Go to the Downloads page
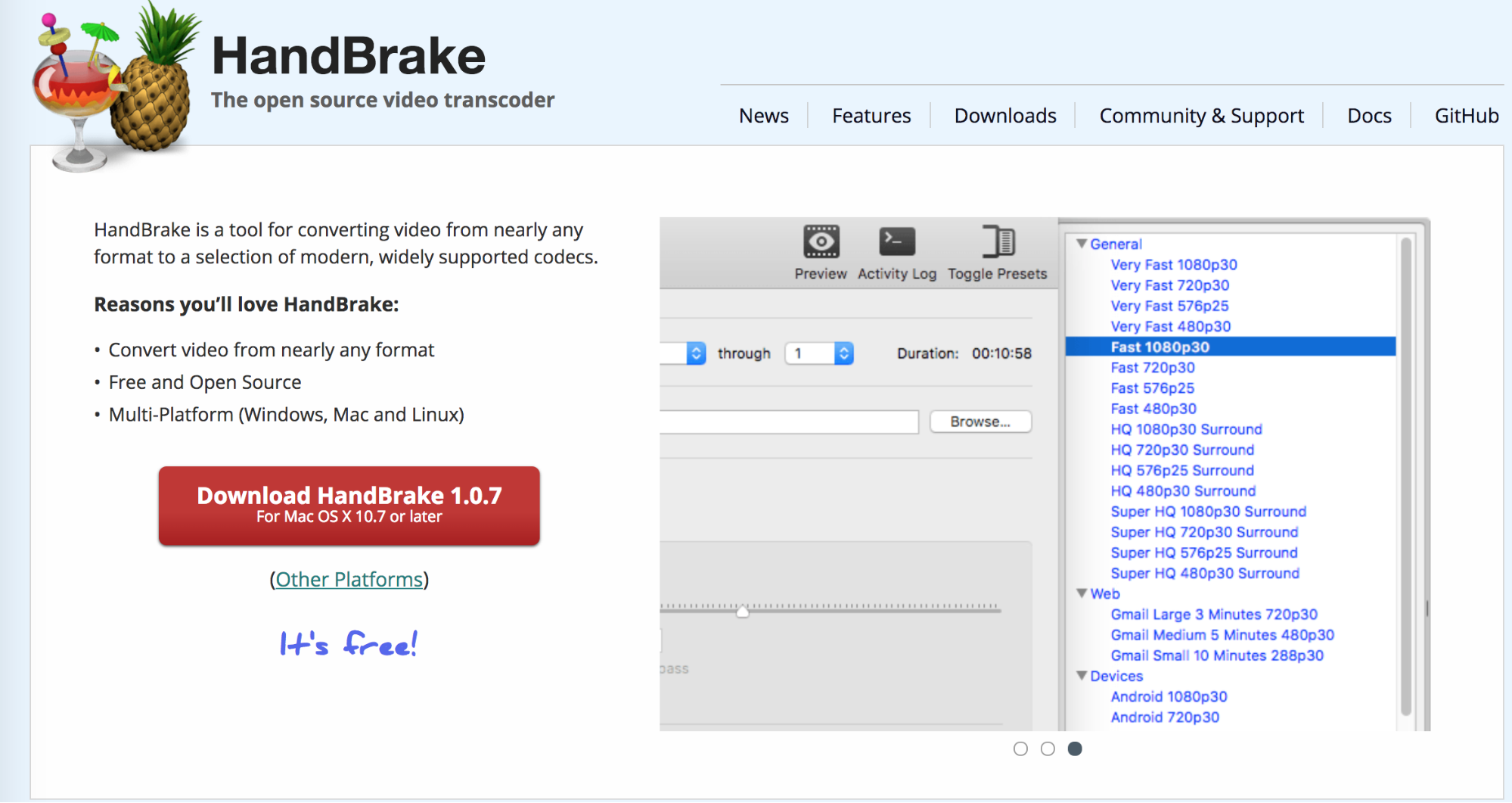This screenshot has width=1512, height=803. point(1005,116)
